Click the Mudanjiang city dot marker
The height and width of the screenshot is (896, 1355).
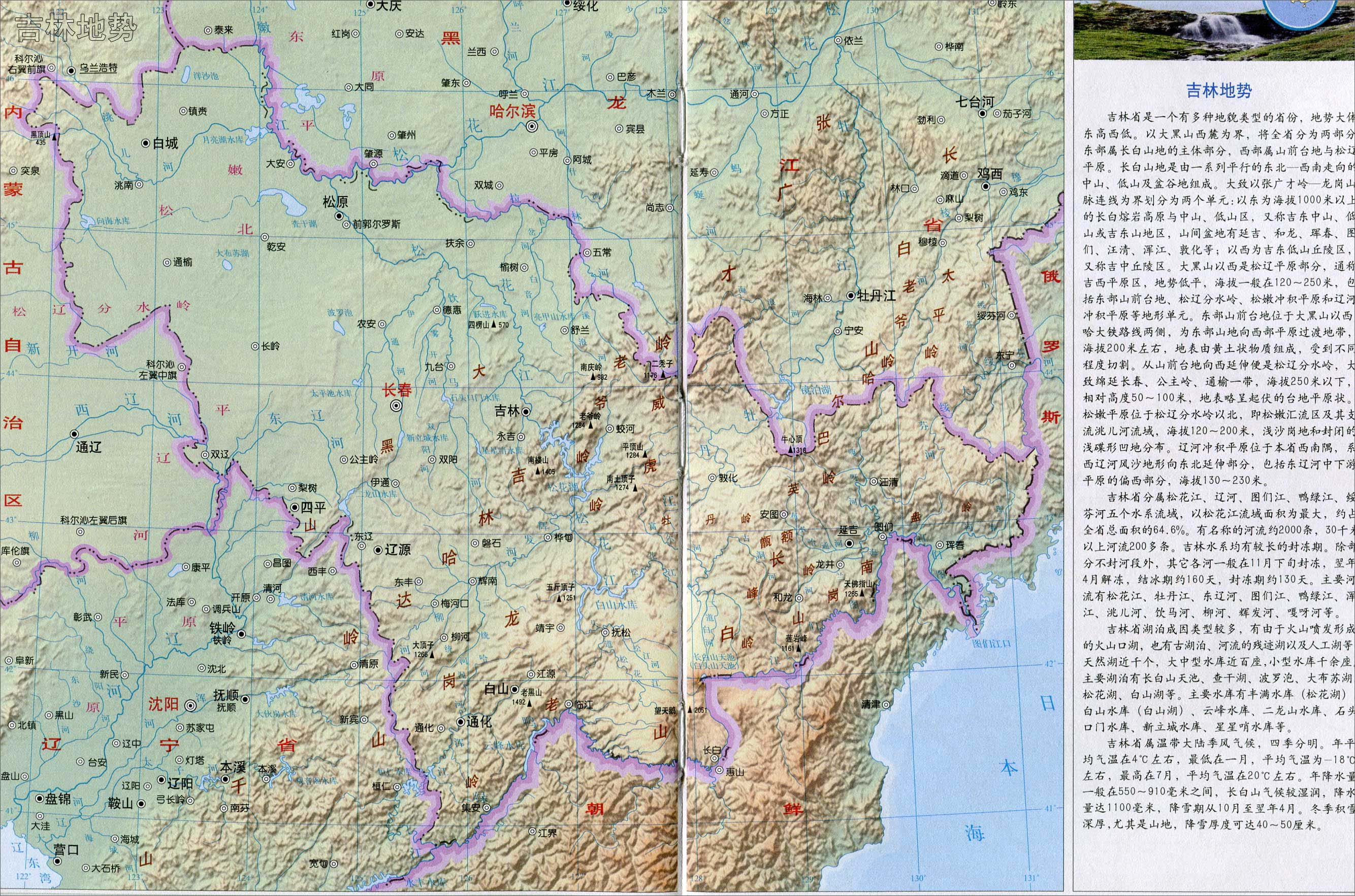[x=851, y=296]
